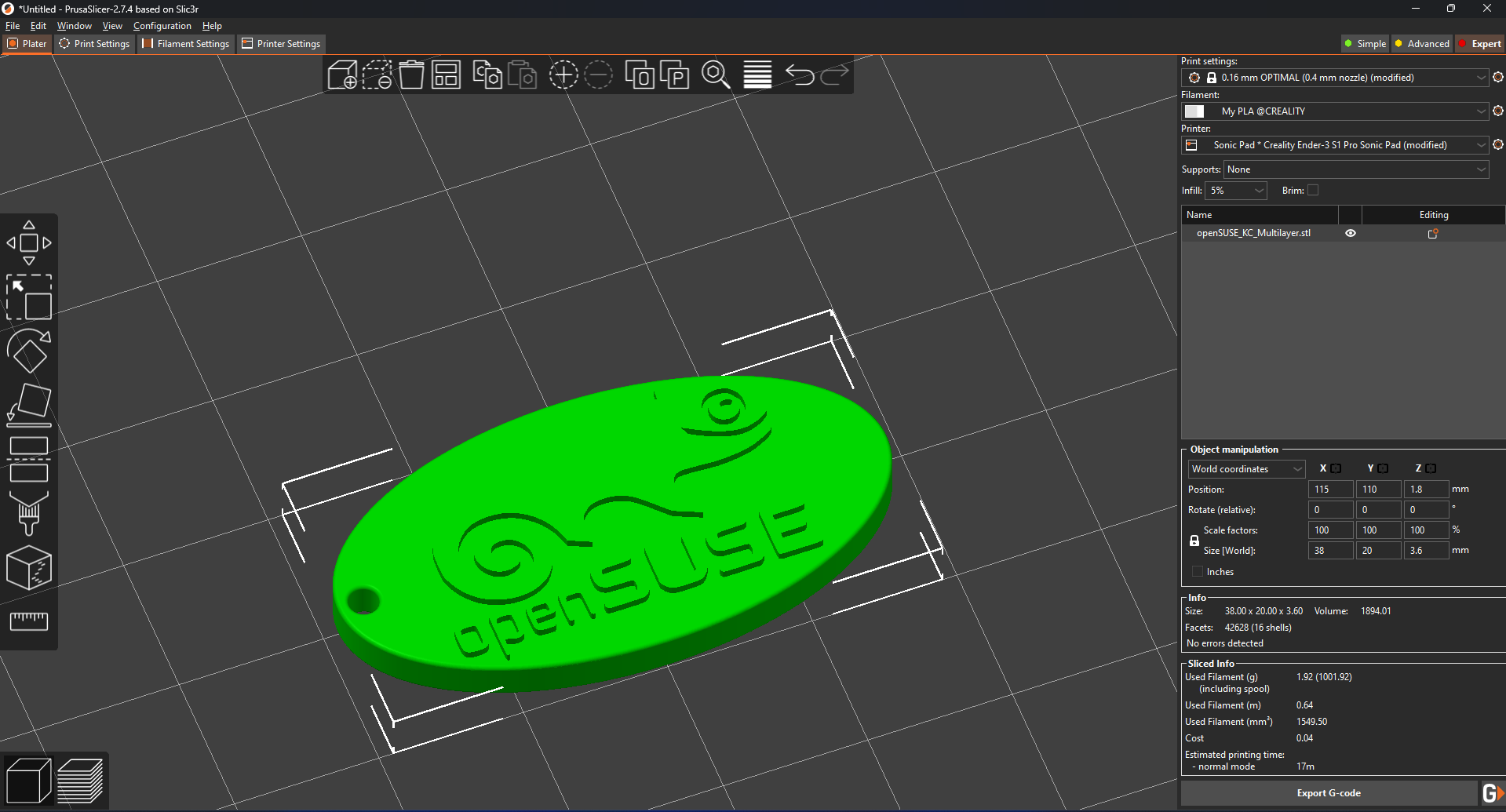Select the Scale gizmo tool
Image resolution: width=1506 pixels, height=812 pixels.
[29, 297]
